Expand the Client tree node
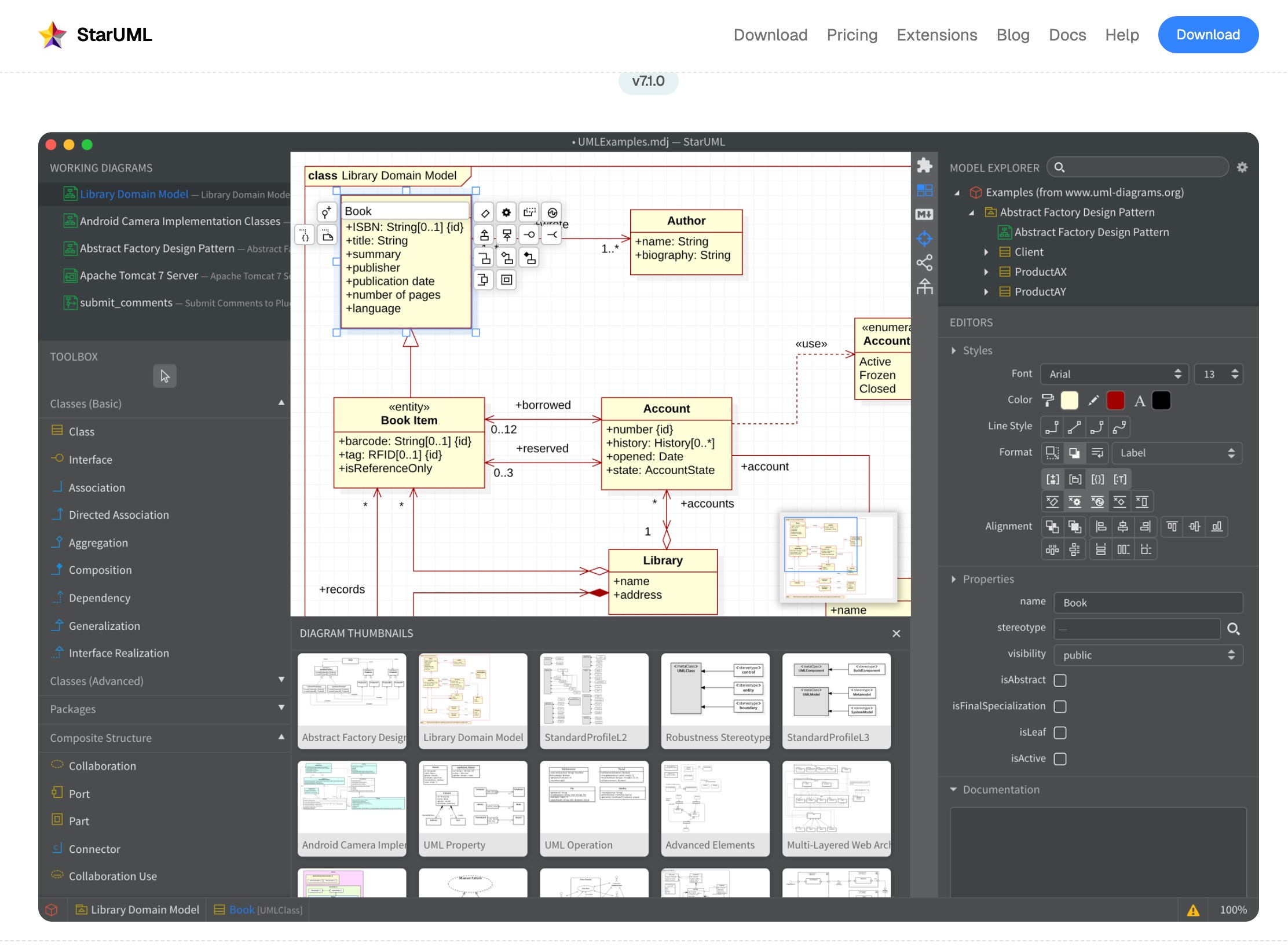This screenshot has width=1288, height=946. coord(986,252)
